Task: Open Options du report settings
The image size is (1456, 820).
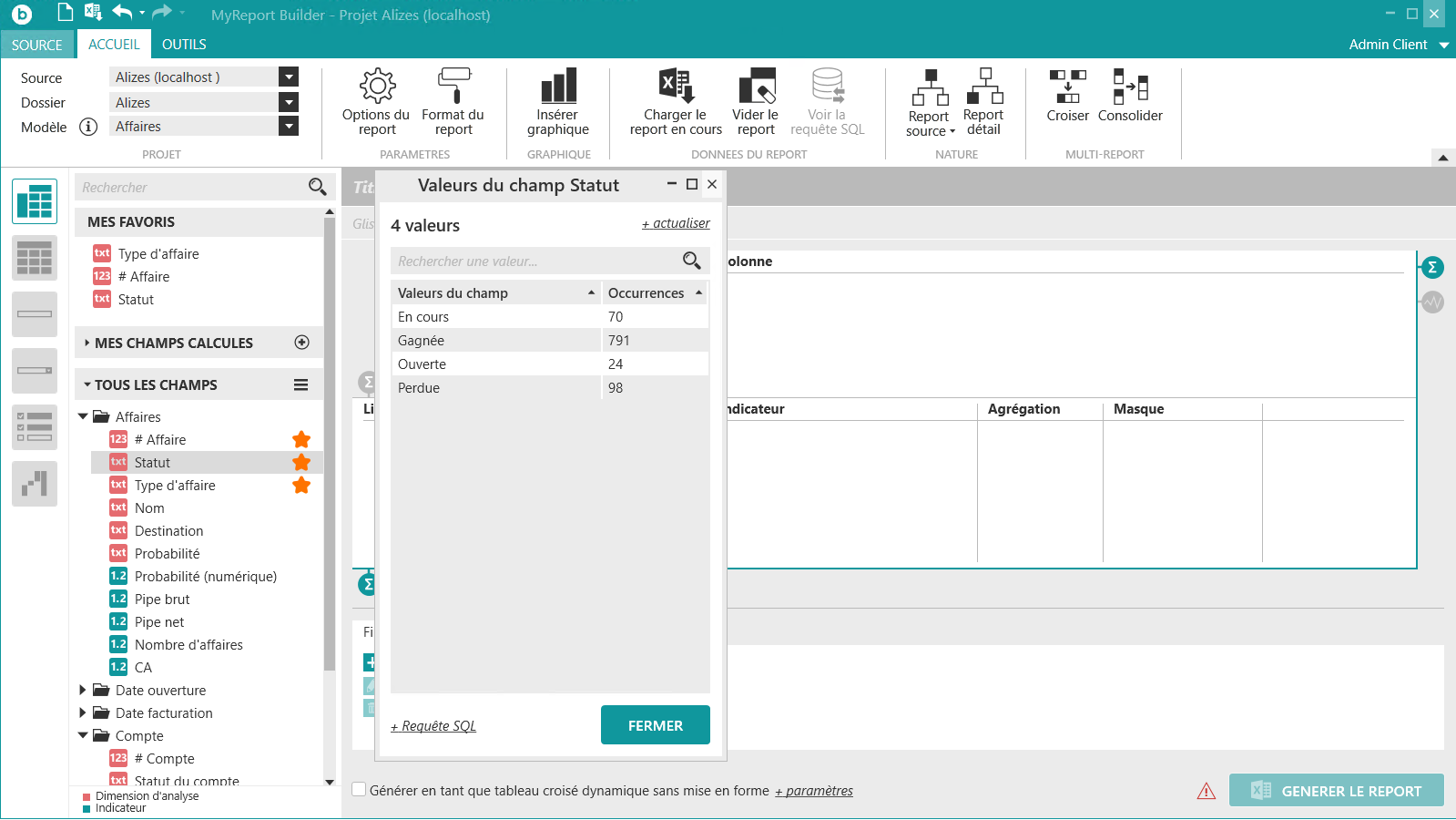Action: click(376, 101)
